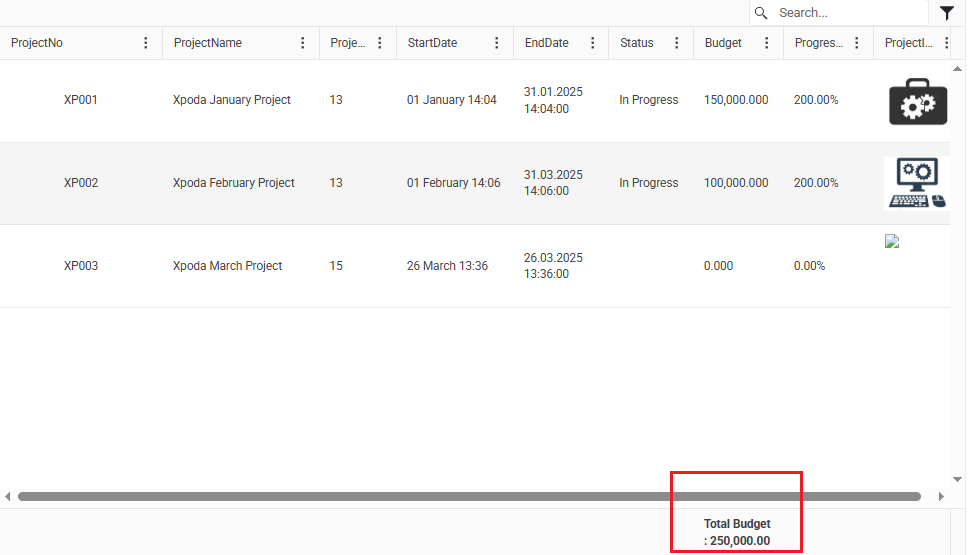Click XP001 briefcase gears image

(x=918, y=102)
